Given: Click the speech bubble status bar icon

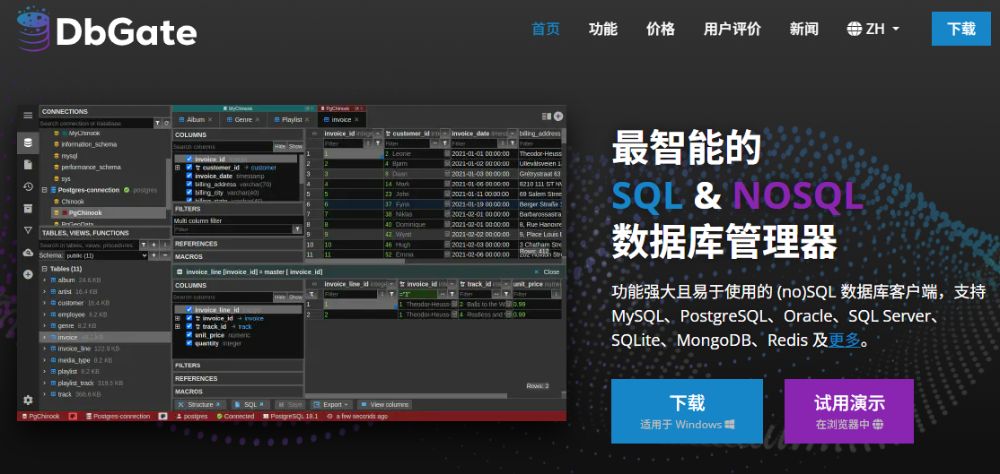Looking at the screenshot, I should pos(163,416).
